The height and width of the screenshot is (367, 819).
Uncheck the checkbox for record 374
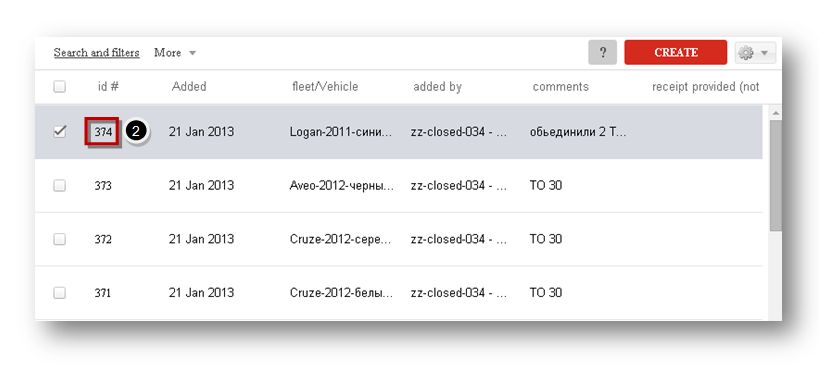(60, 132)
